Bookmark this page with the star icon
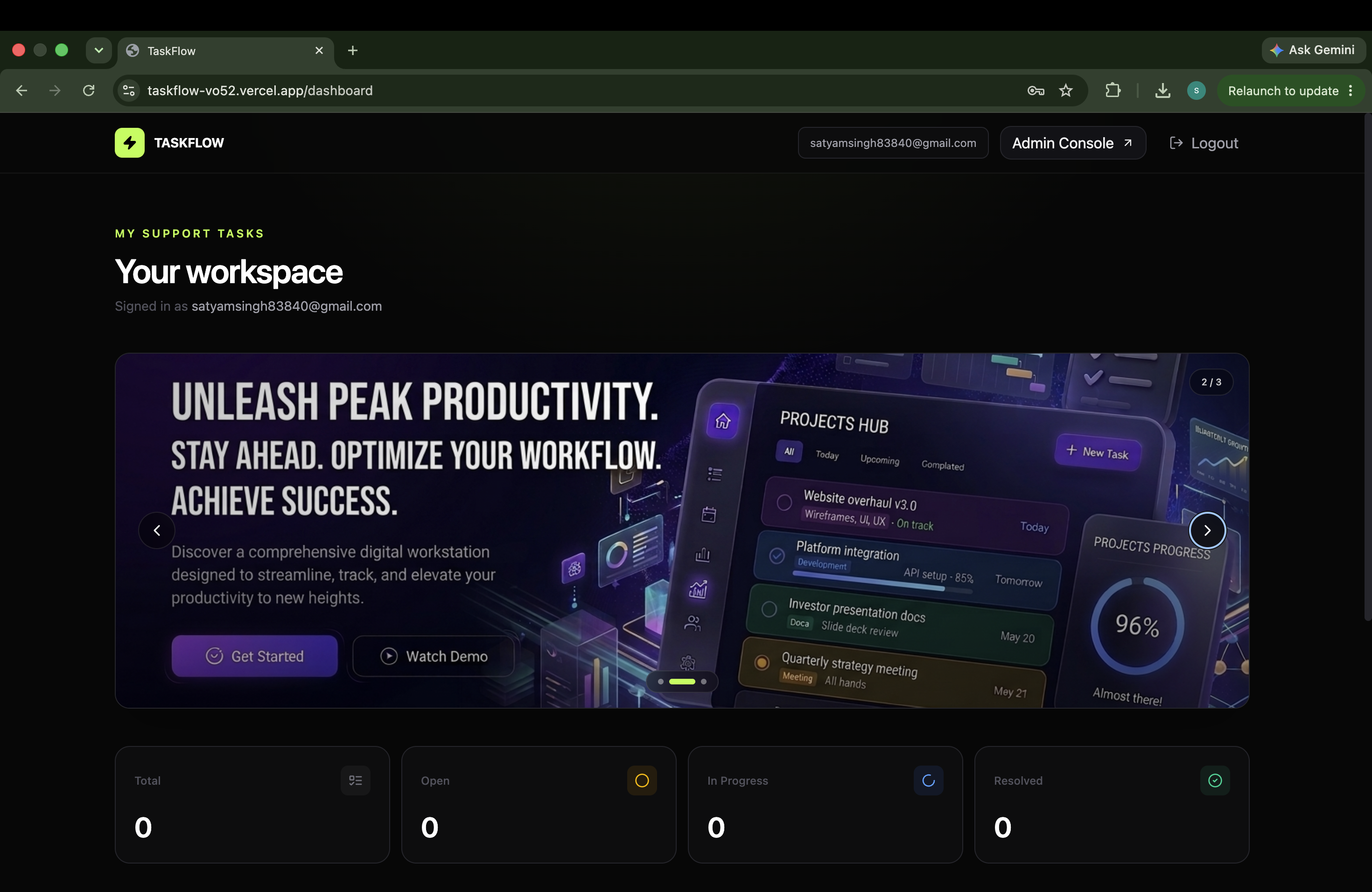 (x=1066, y=91)
